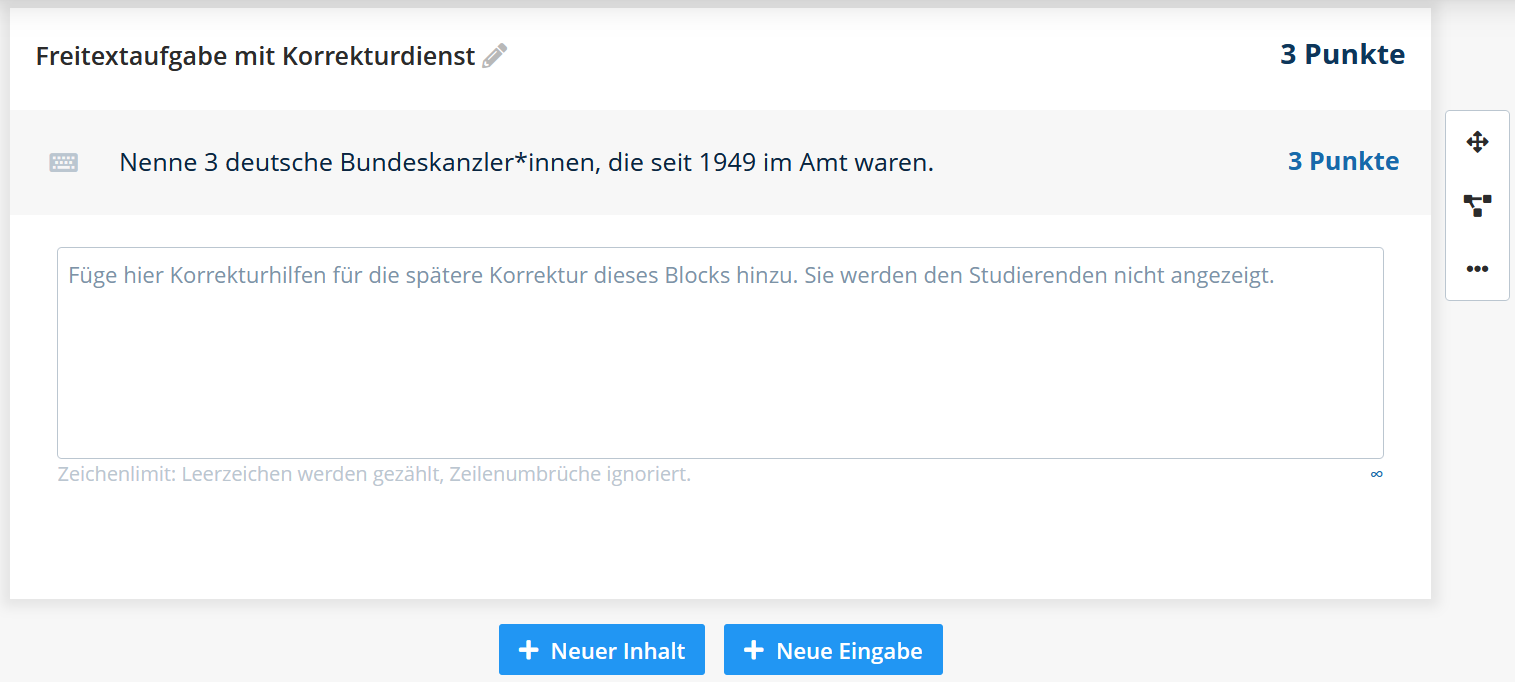The width and height of the screenshot is (1515, 682).
Task: Click into the Korrekturhilfen text area
Action: 720,353
